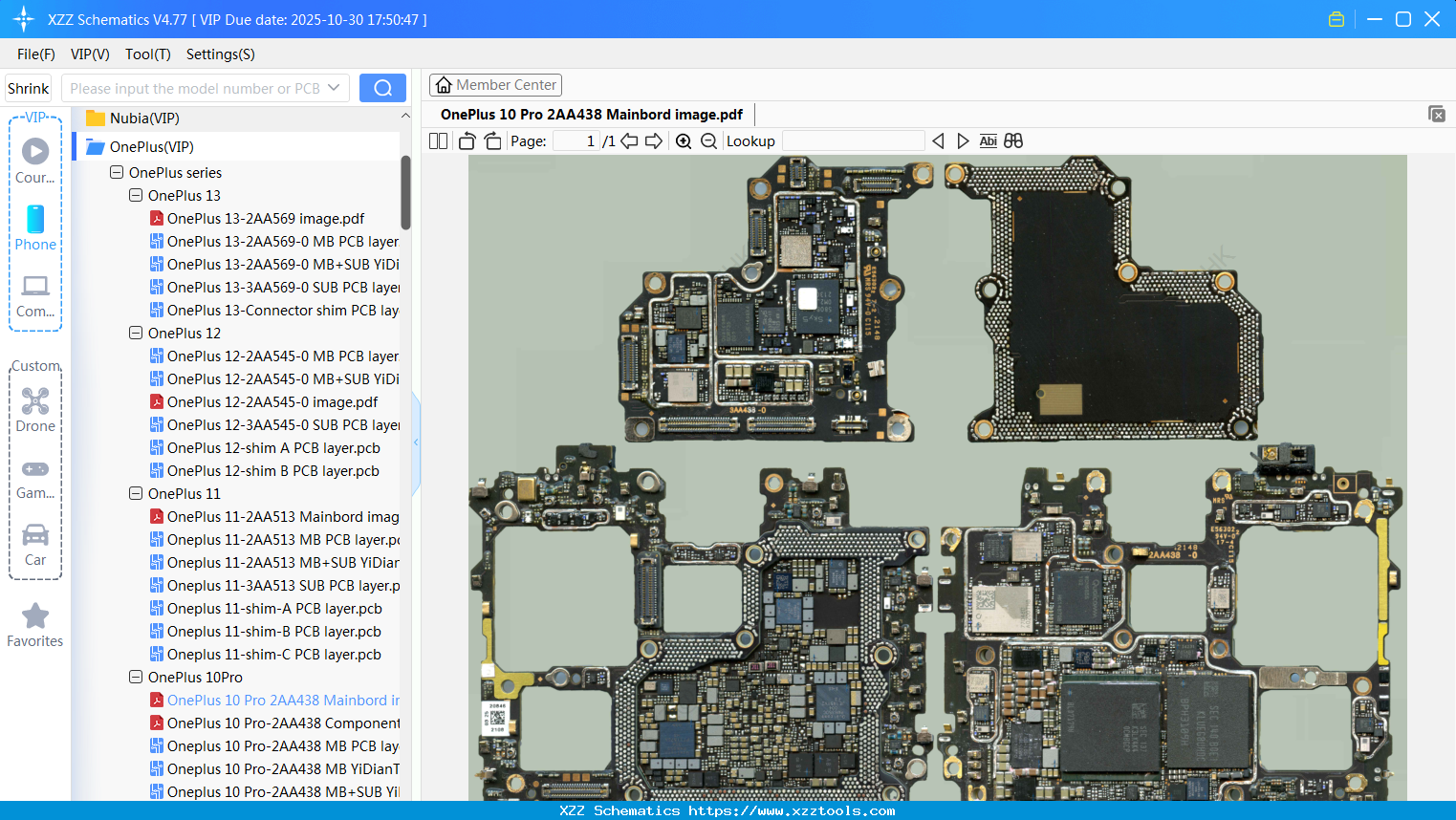Toggle the binoculars search view
The height and width of the screenshot is (820, 1456).
coord(1013,140)
